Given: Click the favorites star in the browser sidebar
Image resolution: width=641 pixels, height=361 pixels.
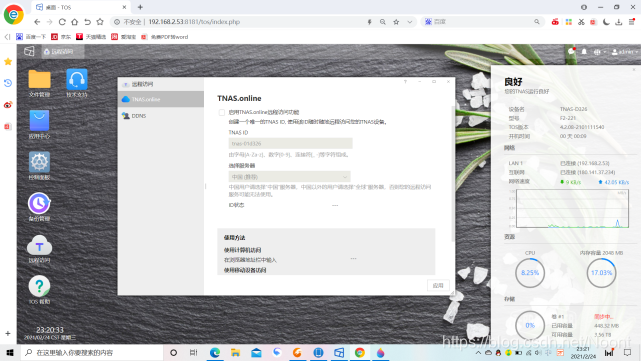Looking at the screenshot, I should tap(8, 62).
